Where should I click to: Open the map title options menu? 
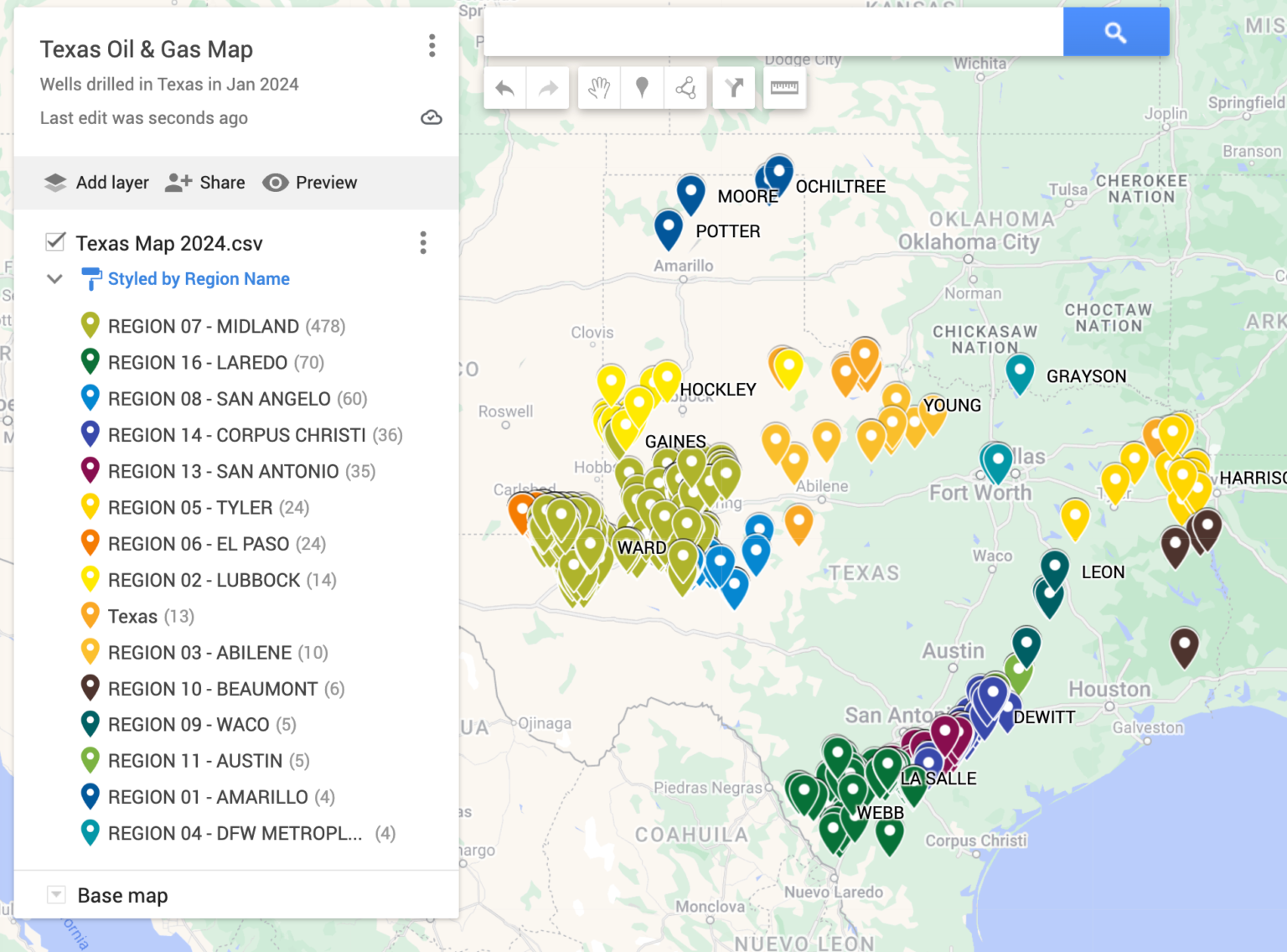tap(432, 46)
